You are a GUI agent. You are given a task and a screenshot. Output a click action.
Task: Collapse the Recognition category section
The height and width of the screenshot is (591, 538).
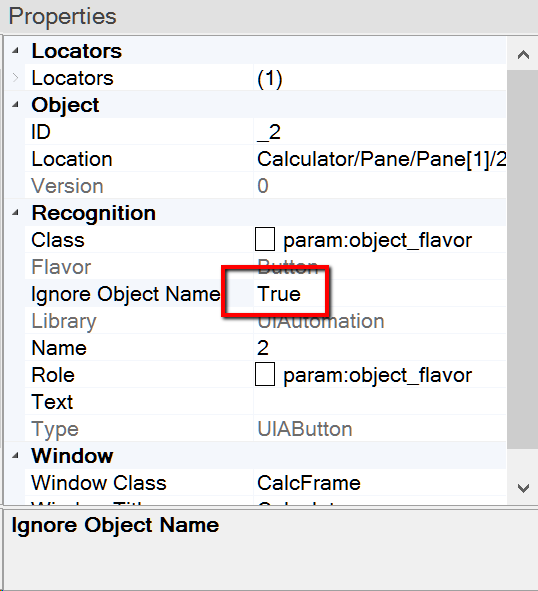[15, 213]
